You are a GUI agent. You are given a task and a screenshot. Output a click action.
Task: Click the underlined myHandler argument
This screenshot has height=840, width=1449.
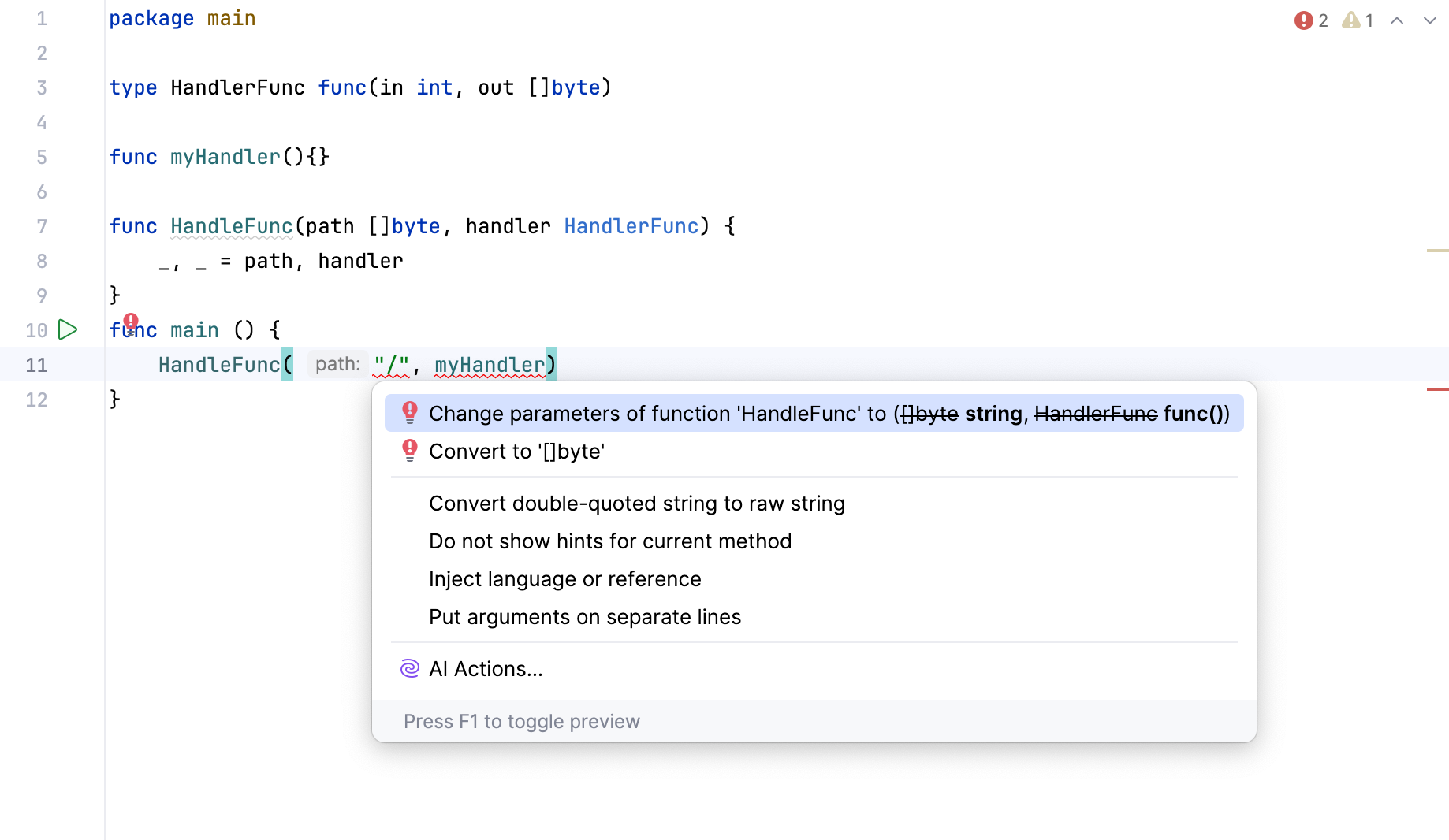point(490,364)
